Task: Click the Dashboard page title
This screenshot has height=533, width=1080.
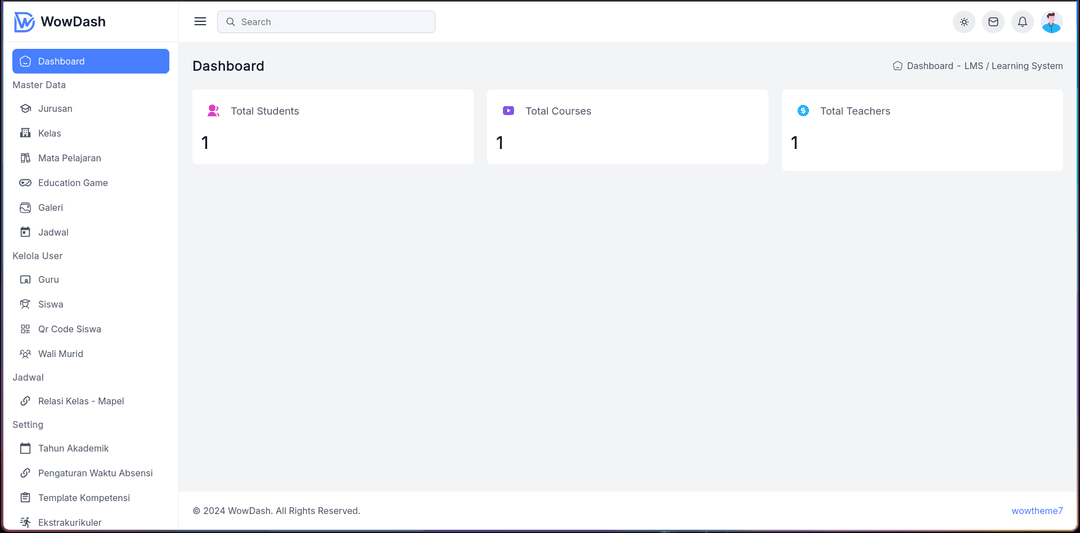Action: click(228, 66)
